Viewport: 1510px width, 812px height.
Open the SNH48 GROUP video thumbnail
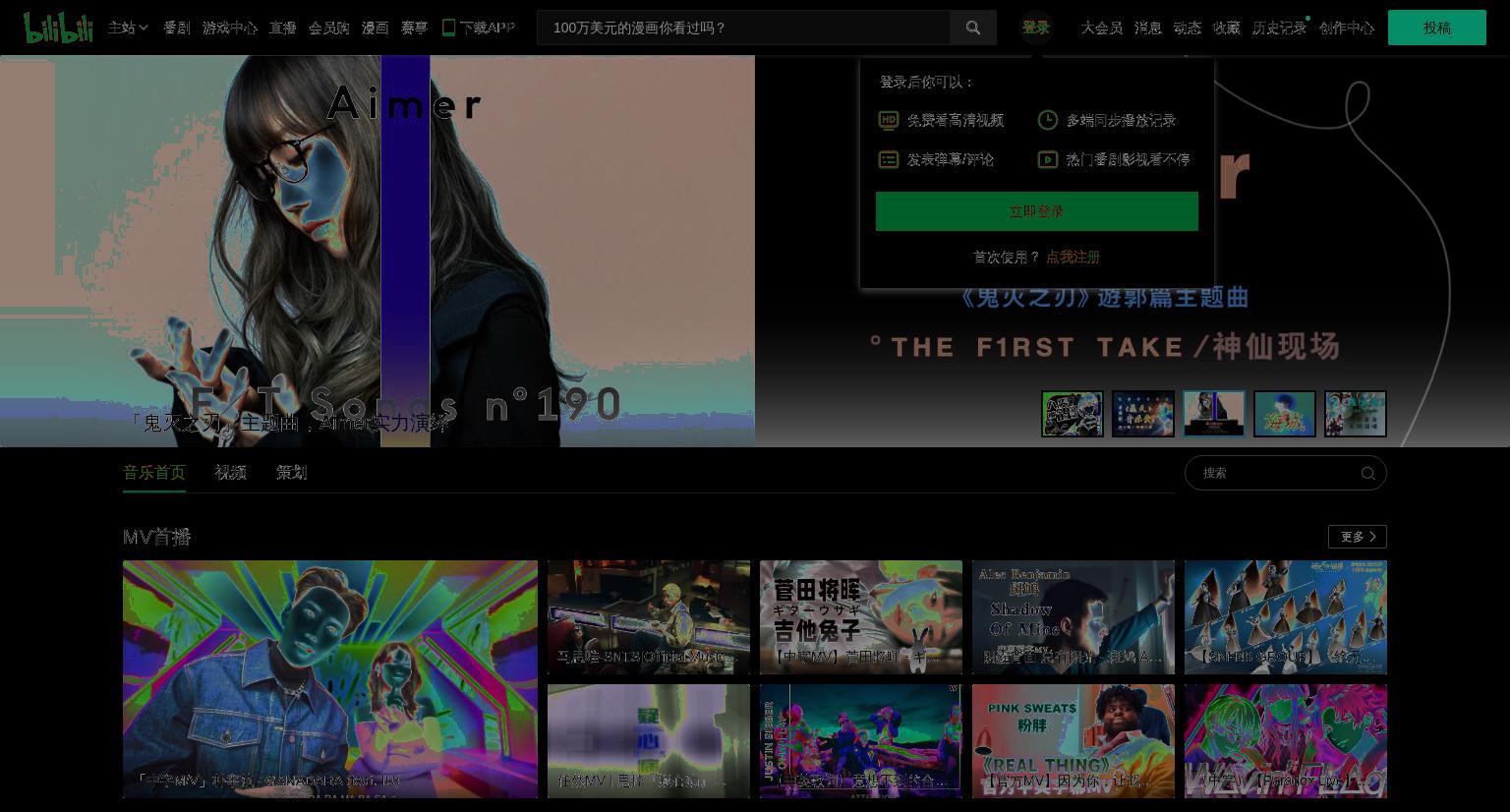coord(1286,617)
